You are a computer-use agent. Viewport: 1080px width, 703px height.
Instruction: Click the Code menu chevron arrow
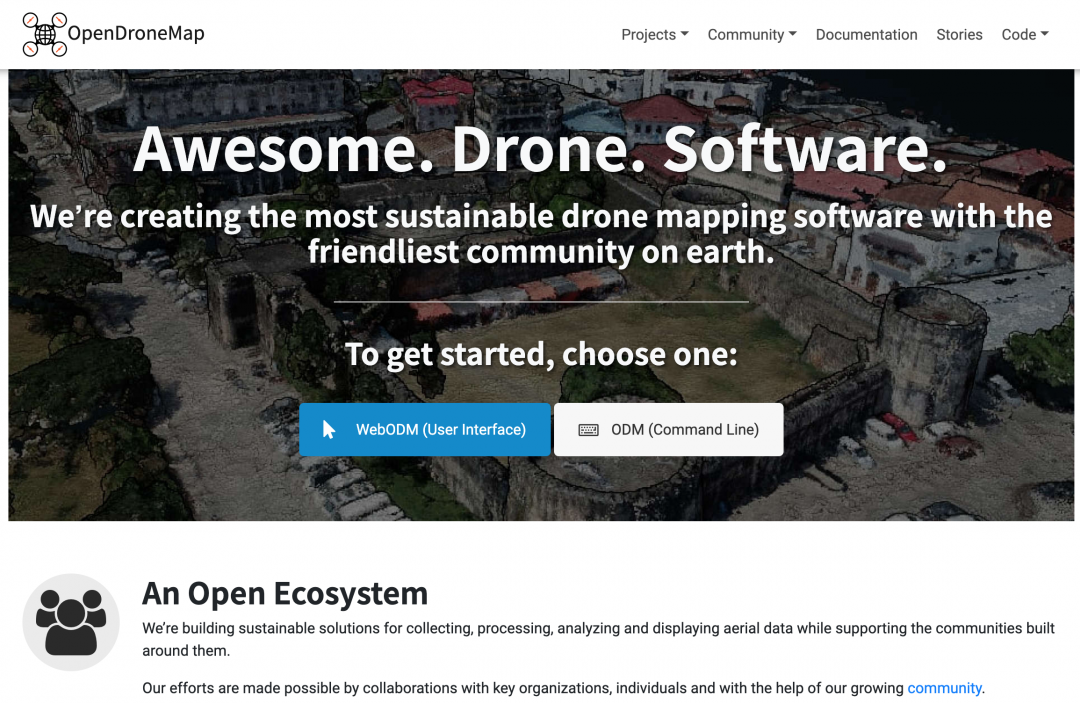tap(1047, 34)
